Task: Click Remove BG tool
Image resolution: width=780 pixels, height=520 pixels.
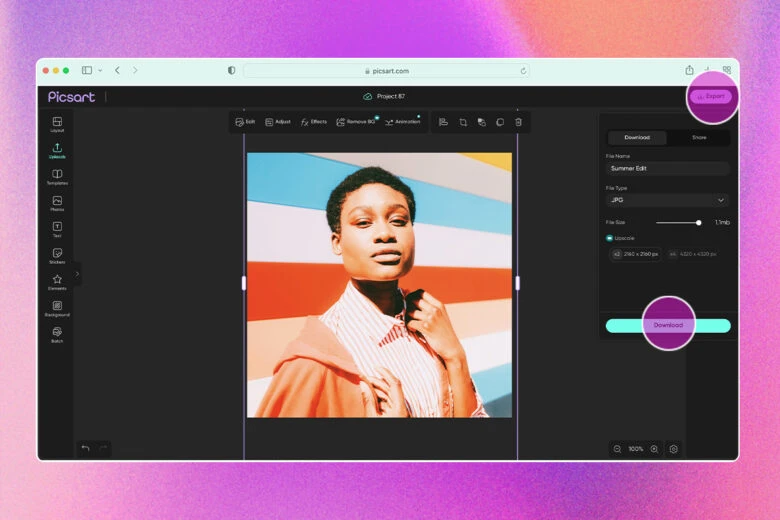Action: 356,122
